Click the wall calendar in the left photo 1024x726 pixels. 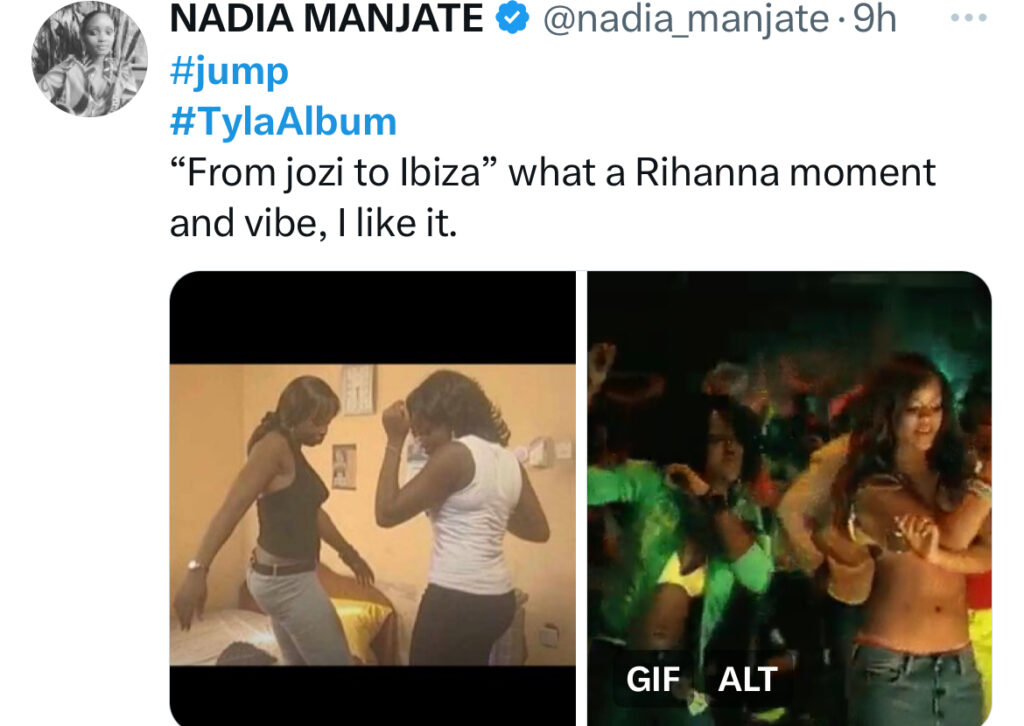[x=359, y=390]
